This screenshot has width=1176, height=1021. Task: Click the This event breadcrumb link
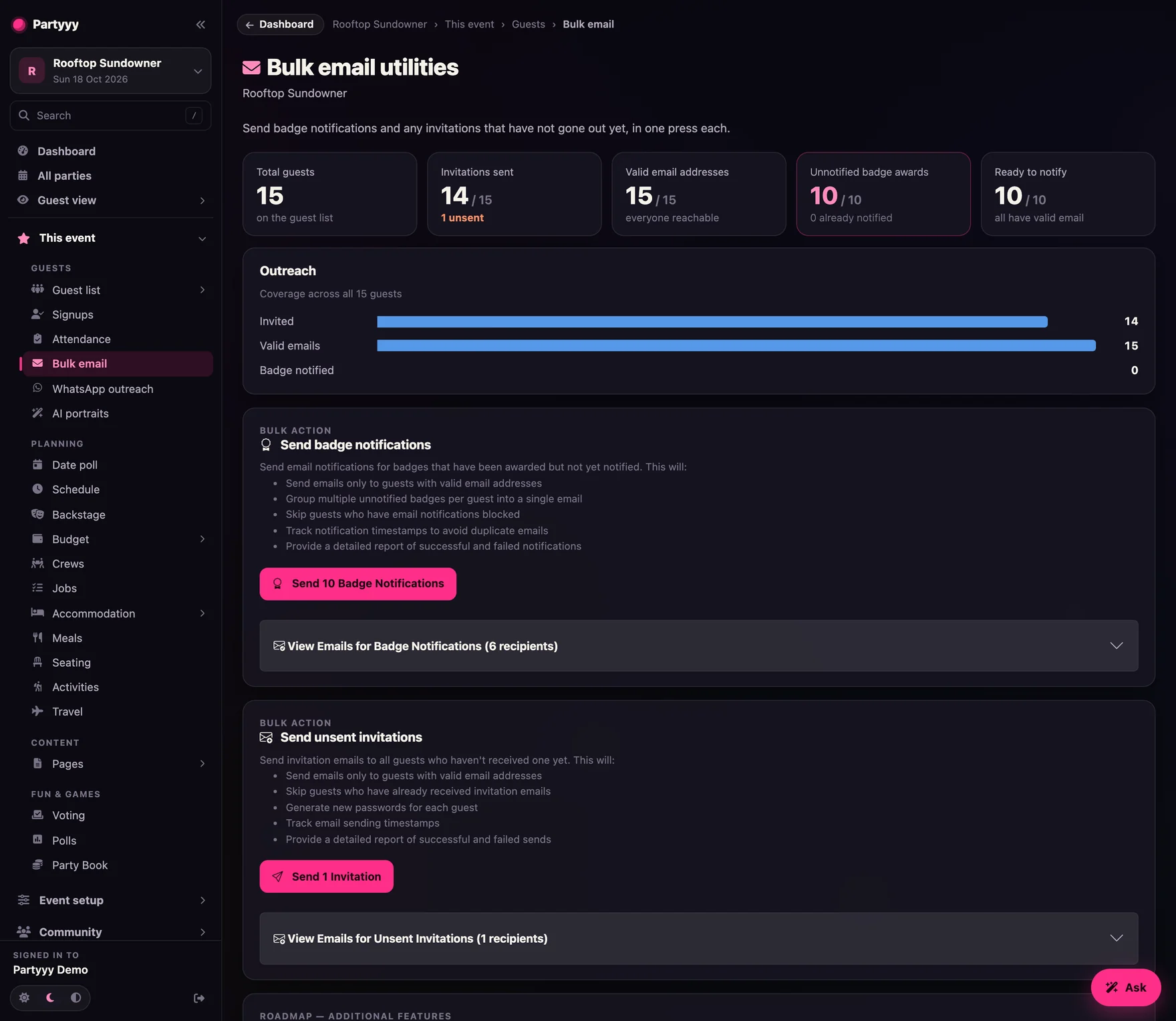(470, 25)
